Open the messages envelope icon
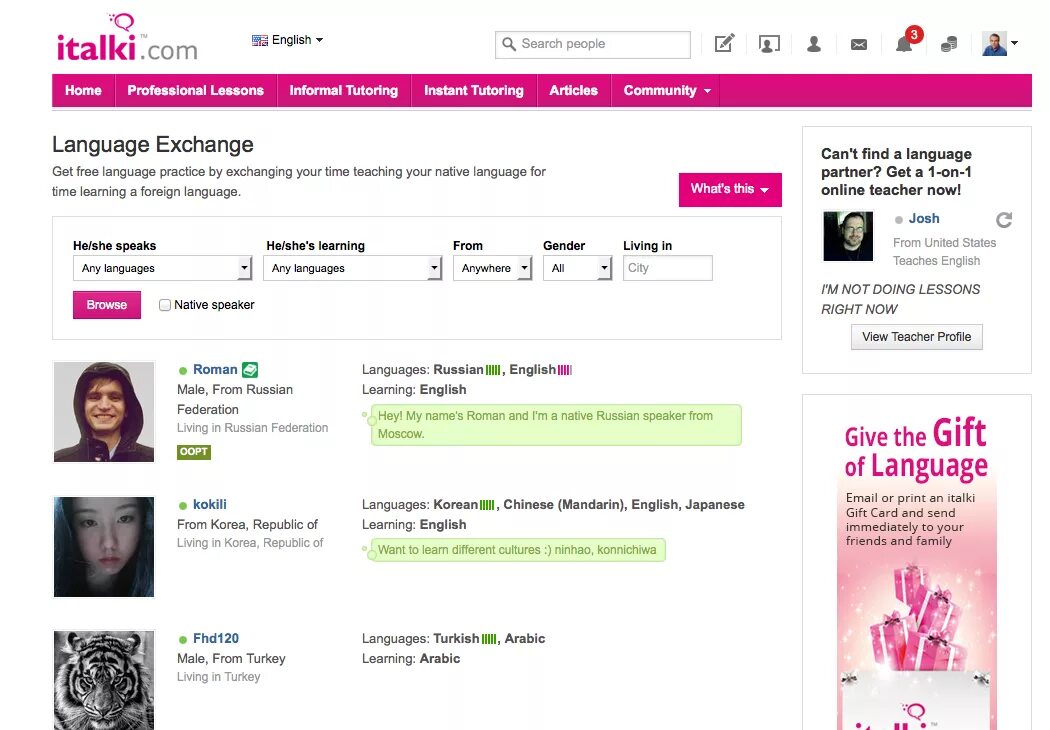 click(858, 45)
